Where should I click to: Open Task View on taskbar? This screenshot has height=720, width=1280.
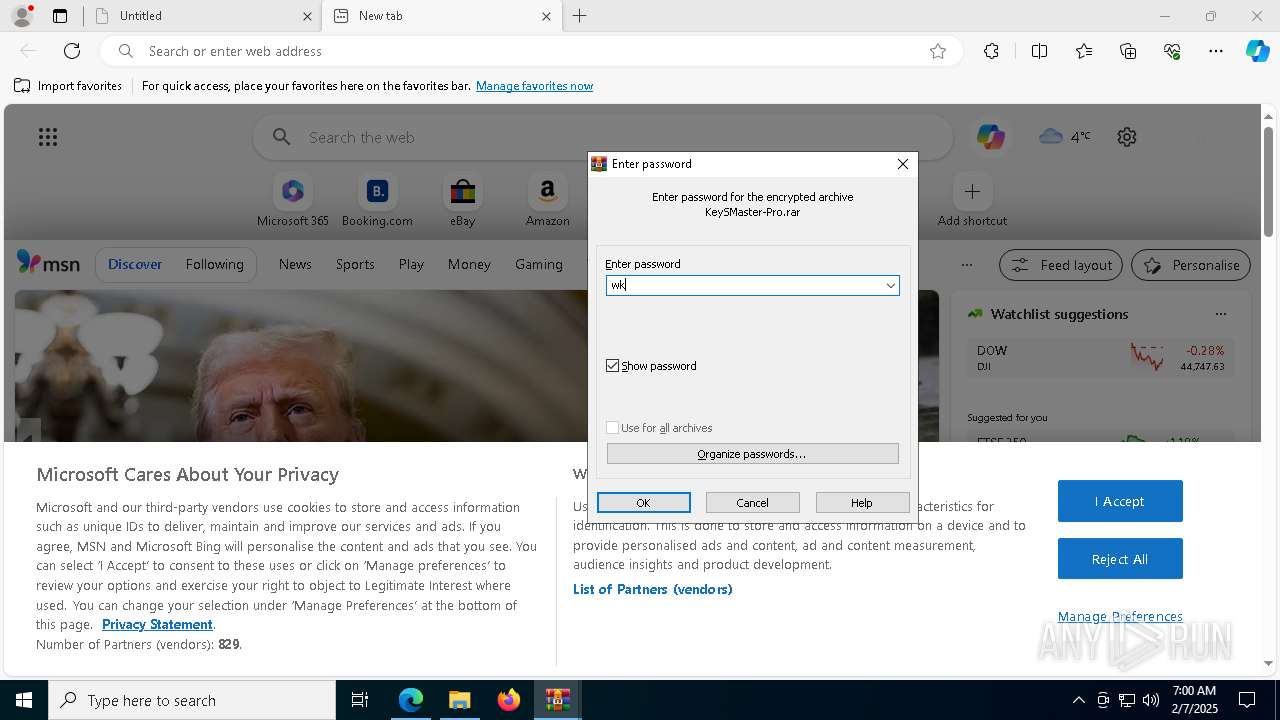point(360,700)
